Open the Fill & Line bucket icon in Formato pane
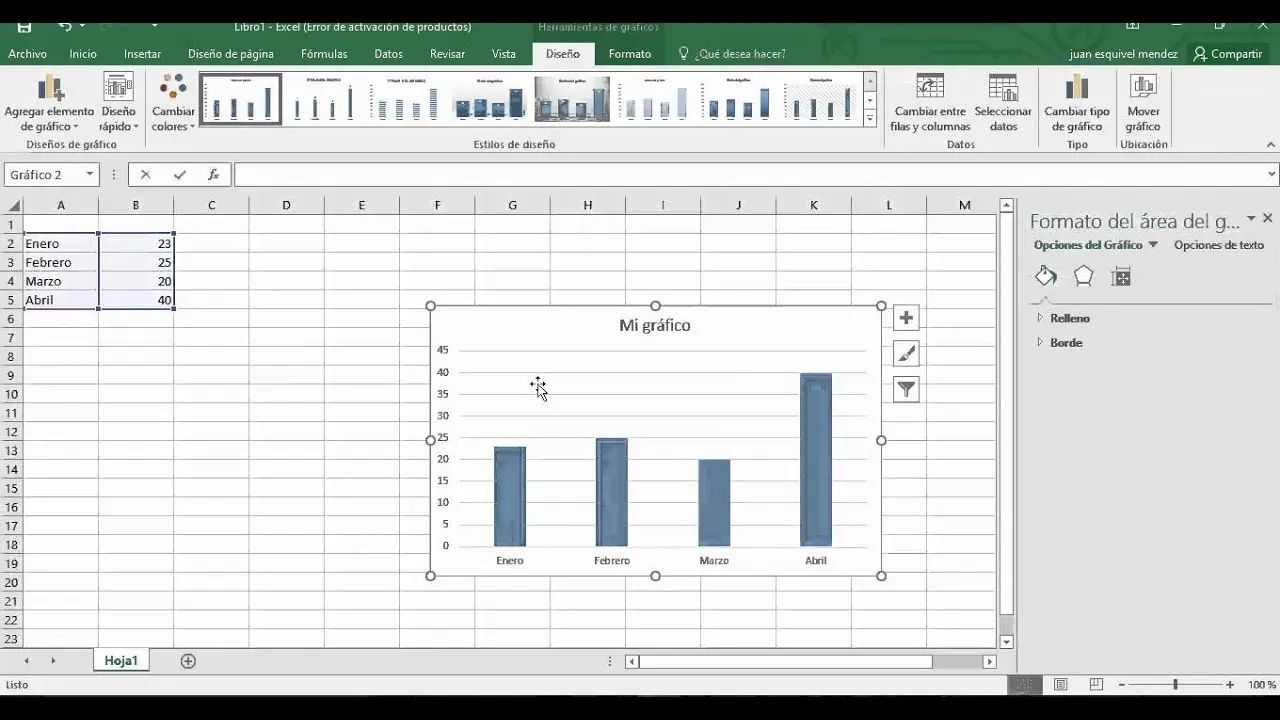This screenshot has height=720, width=1280. coord(1045,276)
